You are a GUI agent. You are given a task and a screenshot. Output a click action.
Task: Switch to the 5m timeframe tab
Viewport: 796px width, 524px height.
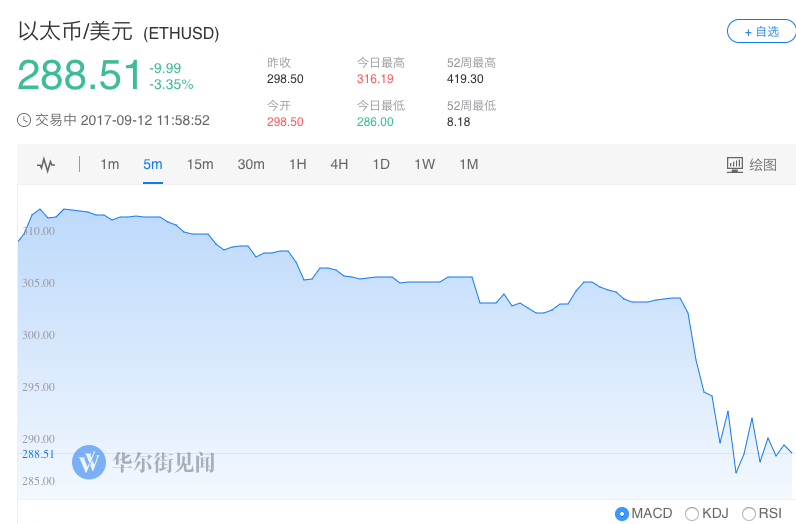coord(152,165)
